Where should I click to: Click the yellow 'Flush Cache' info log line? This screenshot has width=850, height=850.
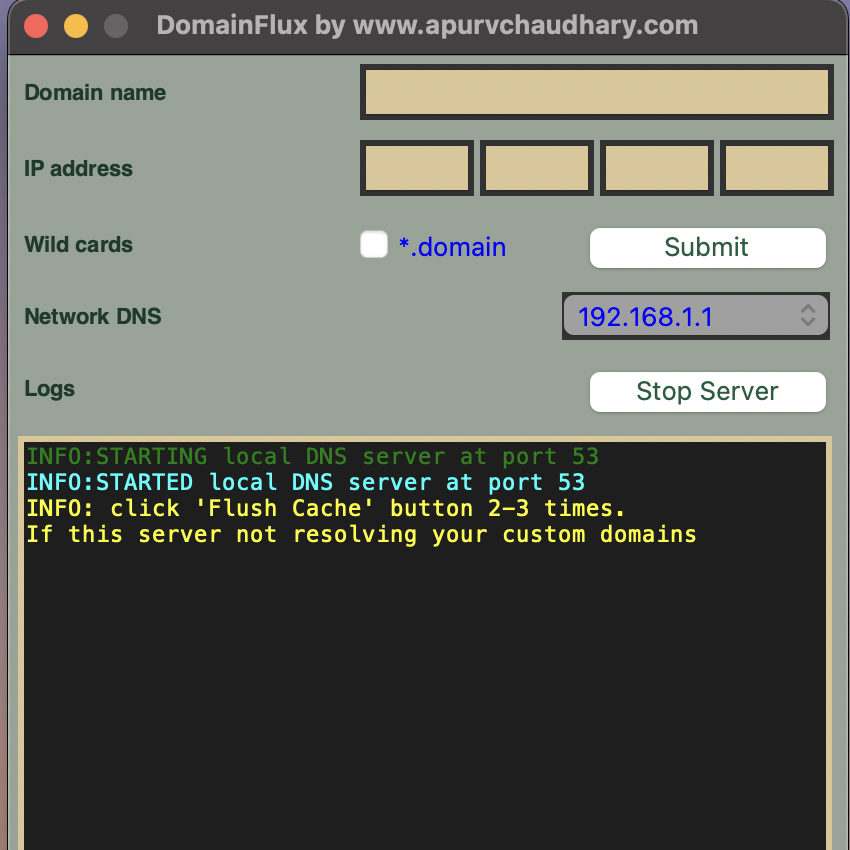326,509
